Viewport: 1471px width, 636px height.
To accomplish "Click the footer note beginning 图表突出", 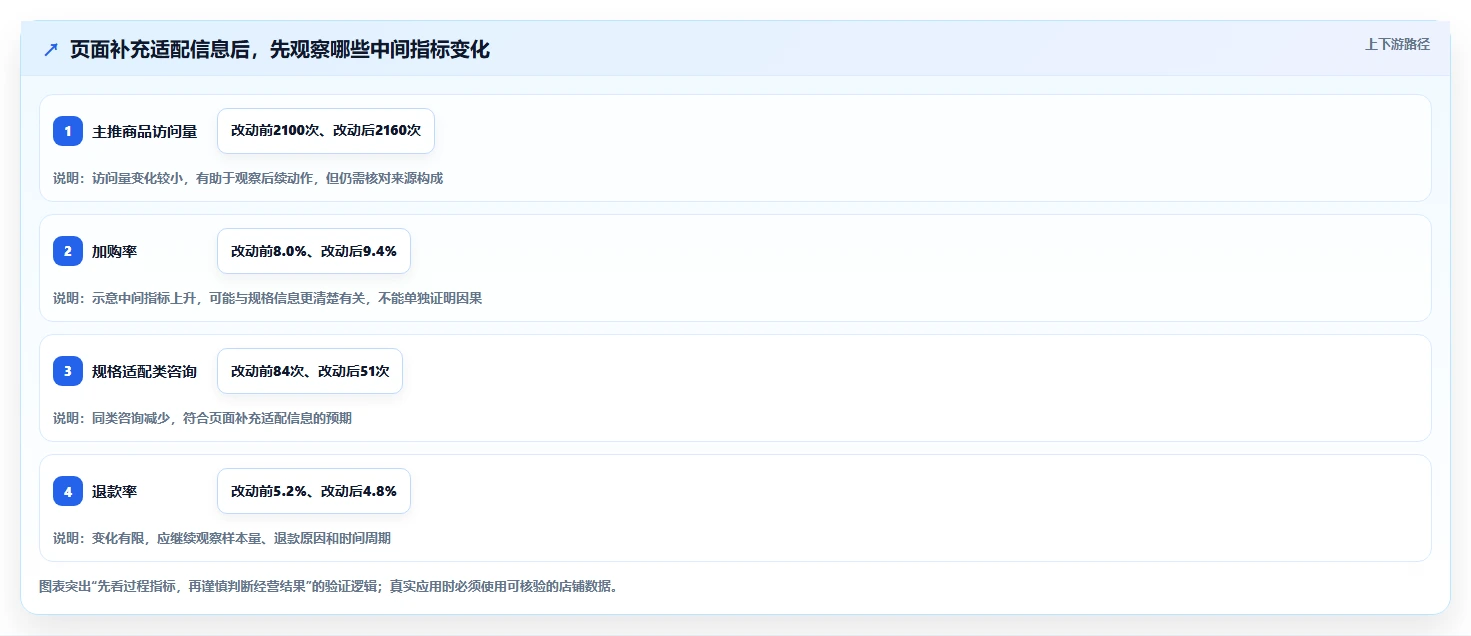I will pos(328,586).
